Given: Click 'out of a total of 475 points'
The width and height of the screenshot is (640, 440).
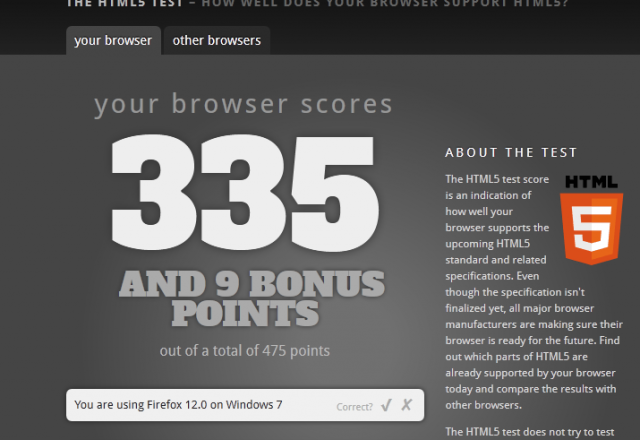Looking at the screenshot, I should (244, 351).
